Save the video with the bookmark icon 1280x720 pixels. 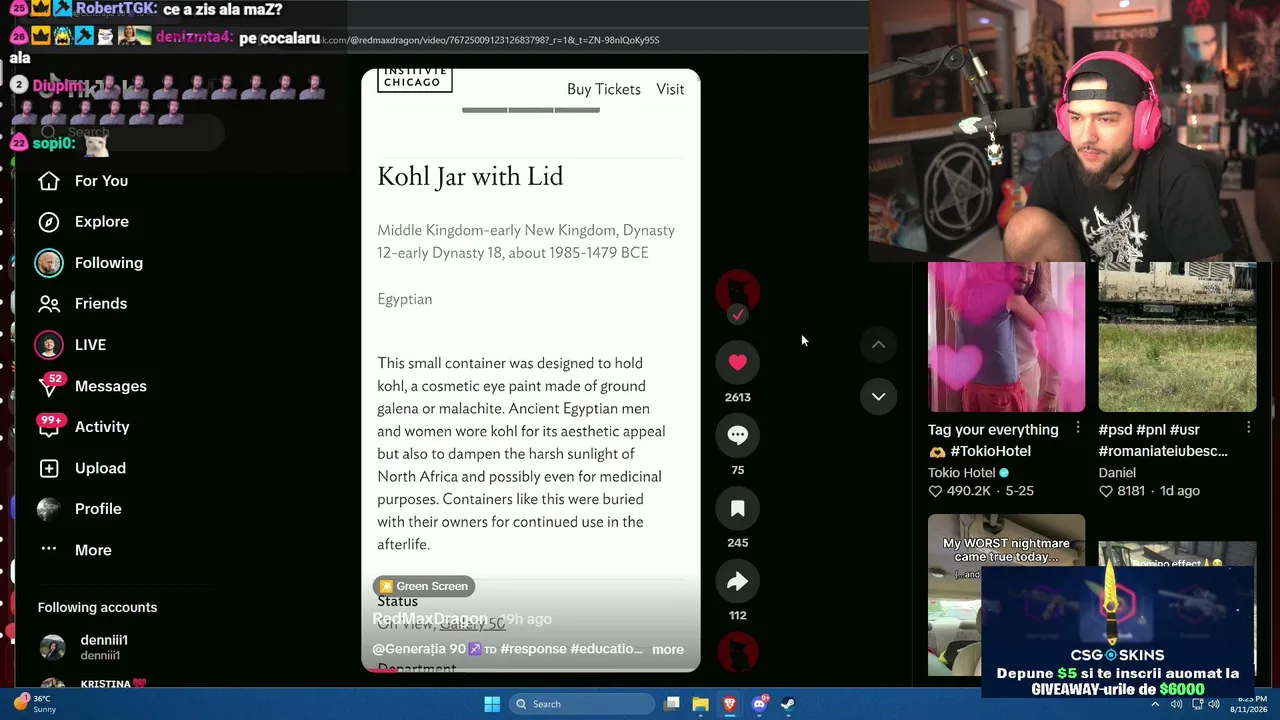tap(737, 508)
